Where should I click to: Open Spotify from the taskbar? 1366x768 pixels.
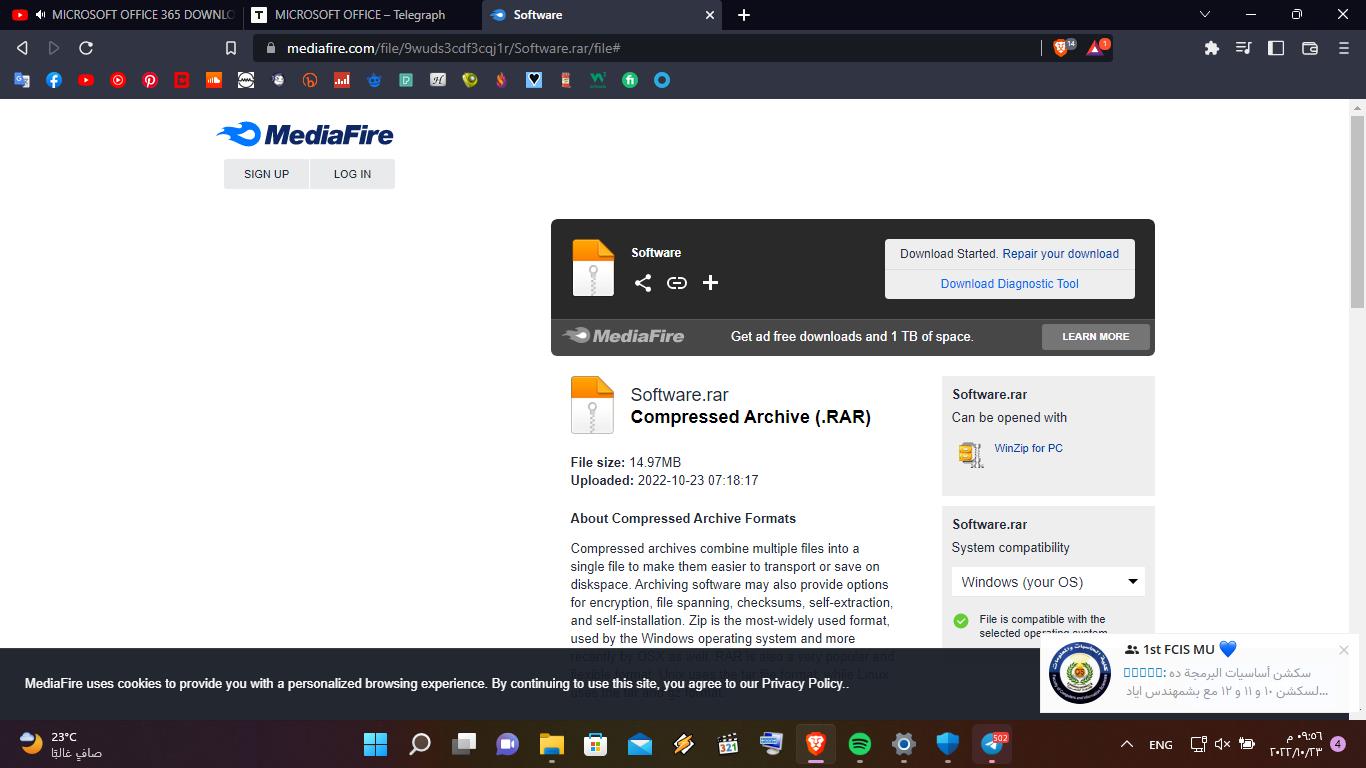tap(859, 744)
